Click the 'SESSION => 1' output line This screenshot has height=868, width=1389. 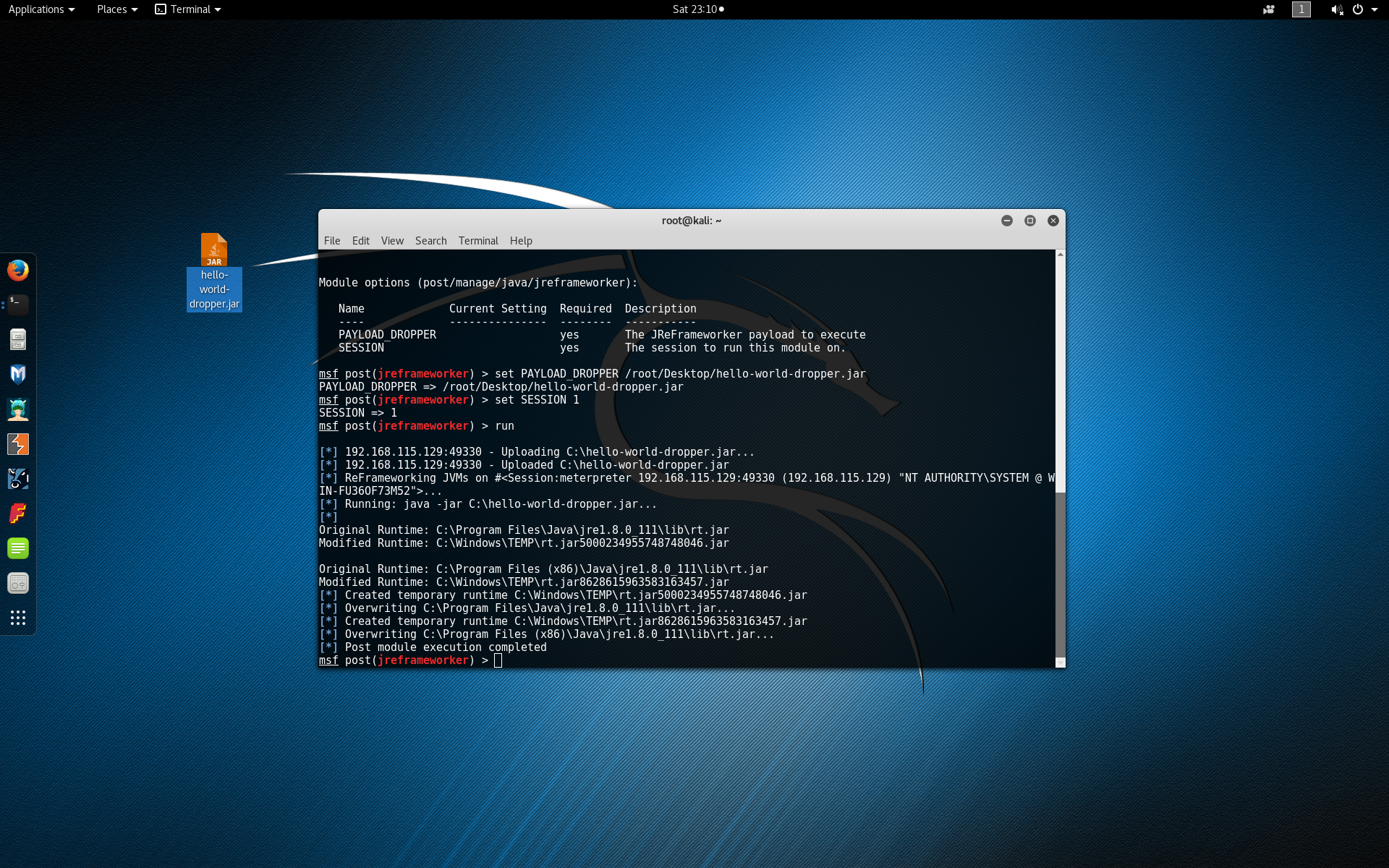[x=358, y=413]
